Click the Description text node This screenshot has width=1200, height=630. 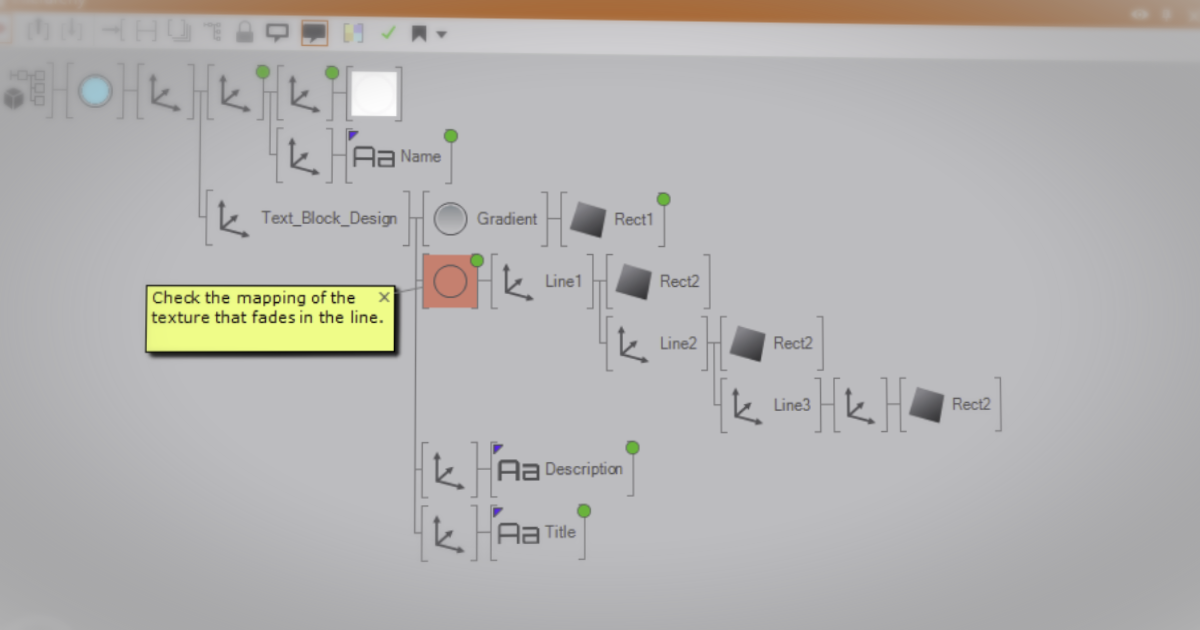[518, 470]
